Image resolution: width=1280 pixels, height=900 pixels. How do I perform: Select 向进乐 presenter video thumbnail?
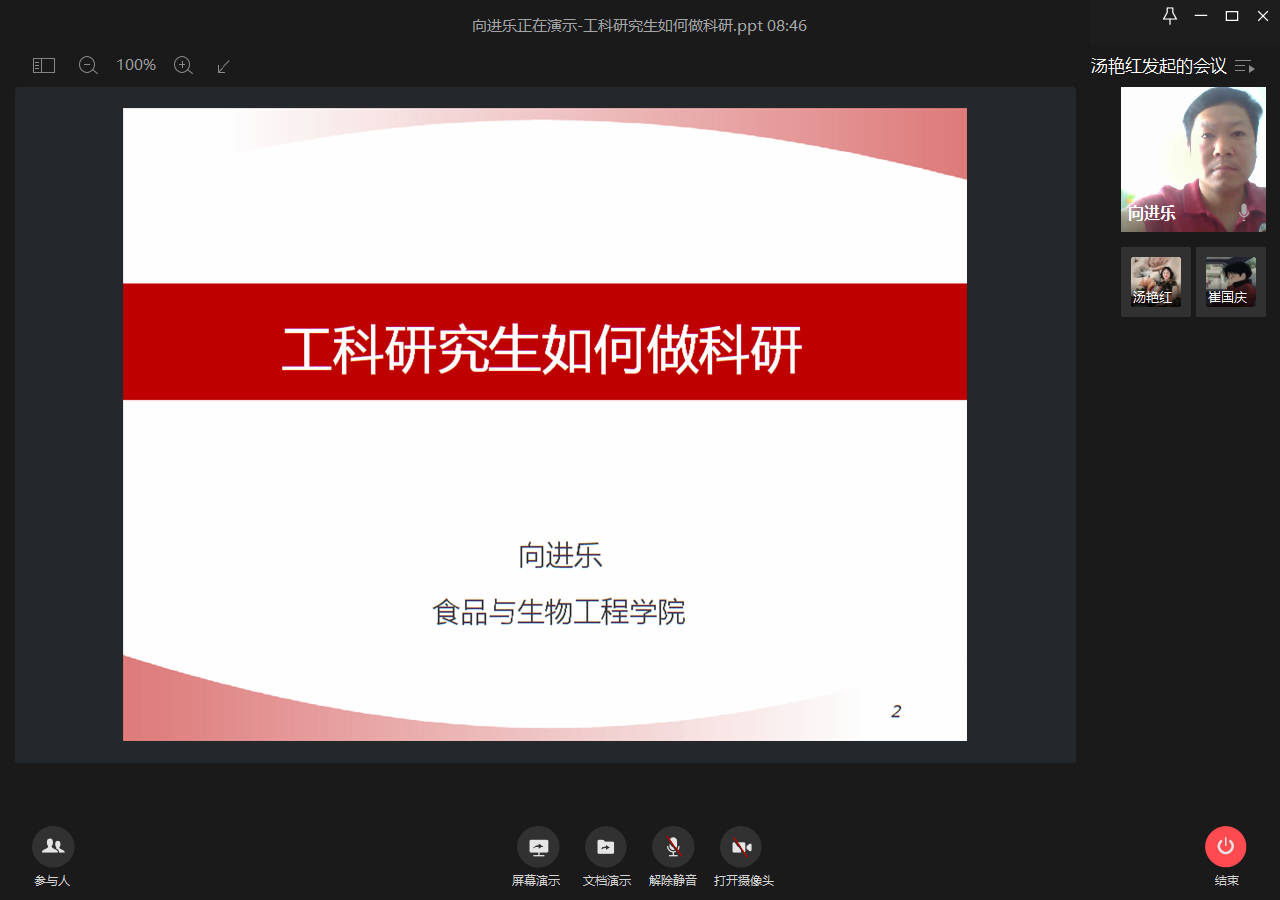click(1193, 159)
